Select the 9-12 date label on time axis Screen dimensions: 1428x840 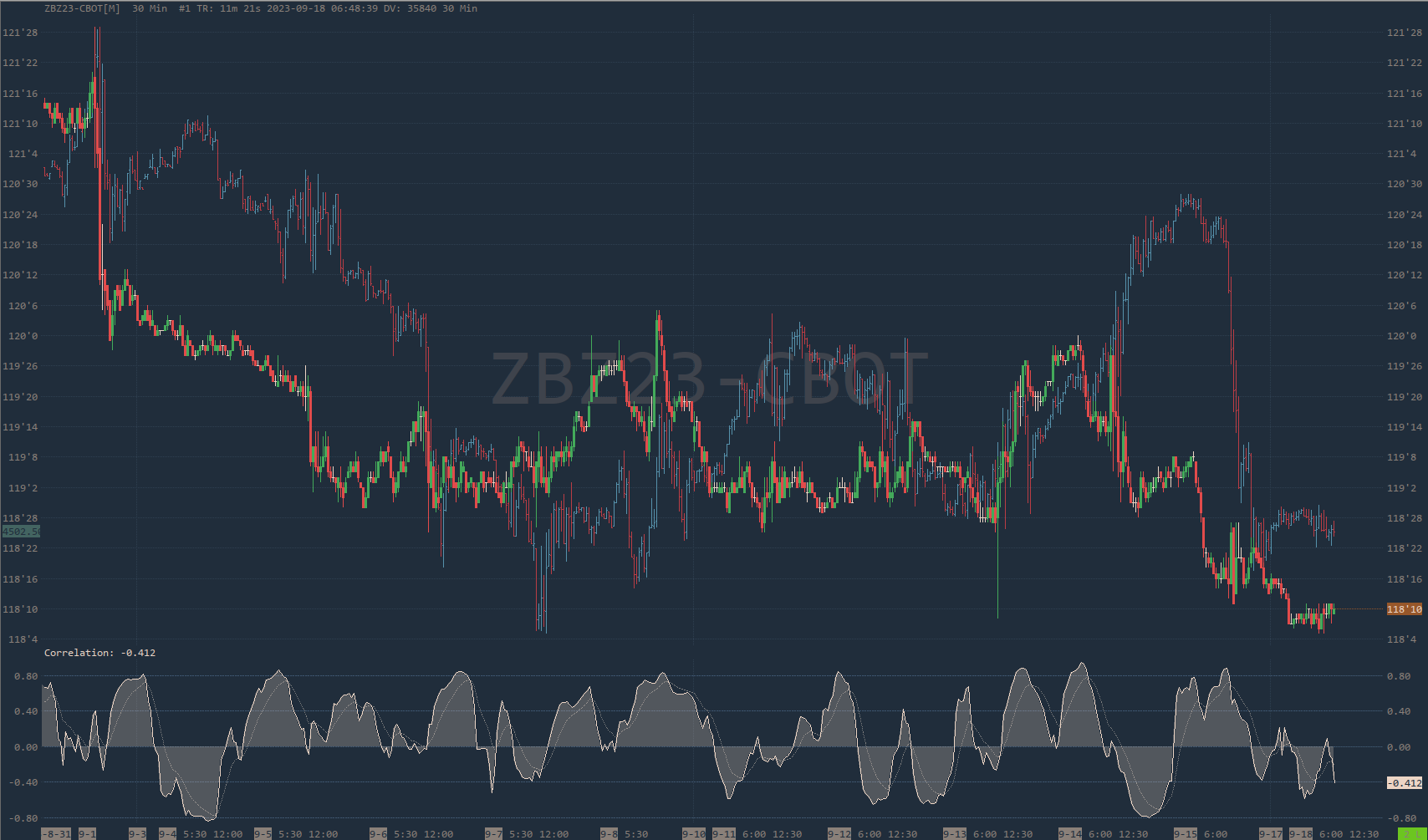tap(839, 834)
